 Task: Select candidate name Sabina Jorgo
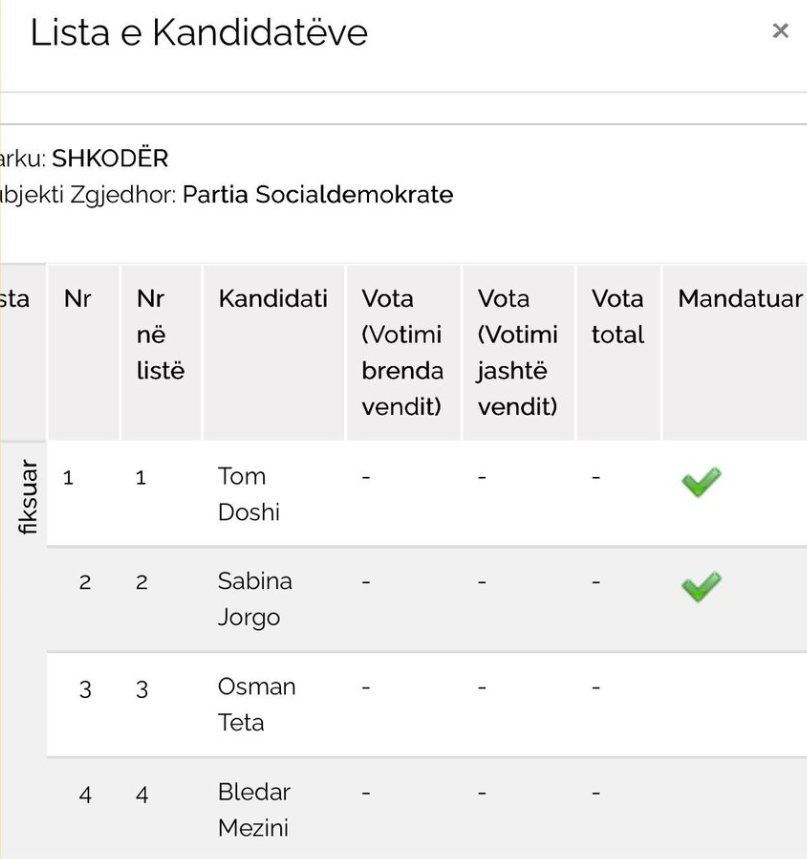click(249, 599)
